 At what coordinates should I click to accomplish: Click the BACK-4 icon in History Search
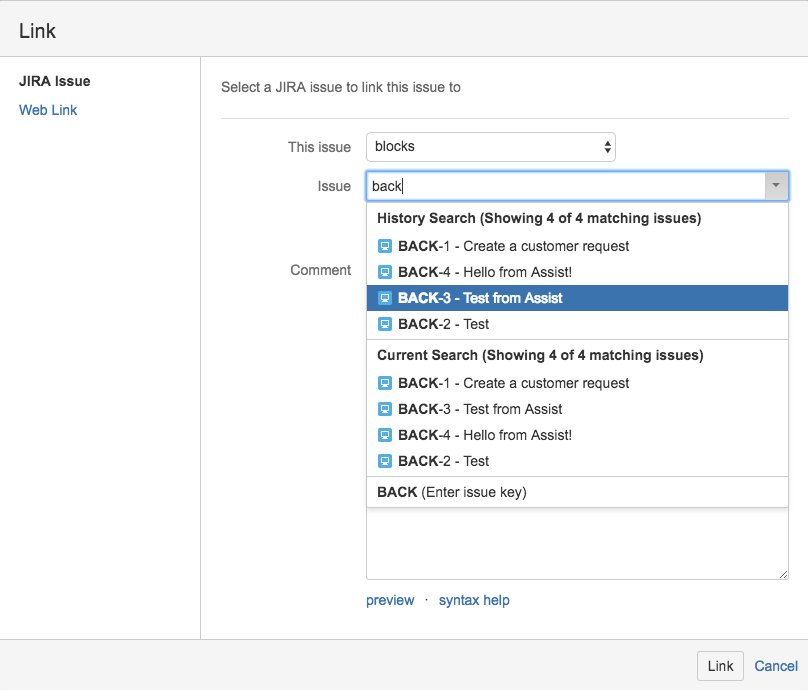pos(385,272)
